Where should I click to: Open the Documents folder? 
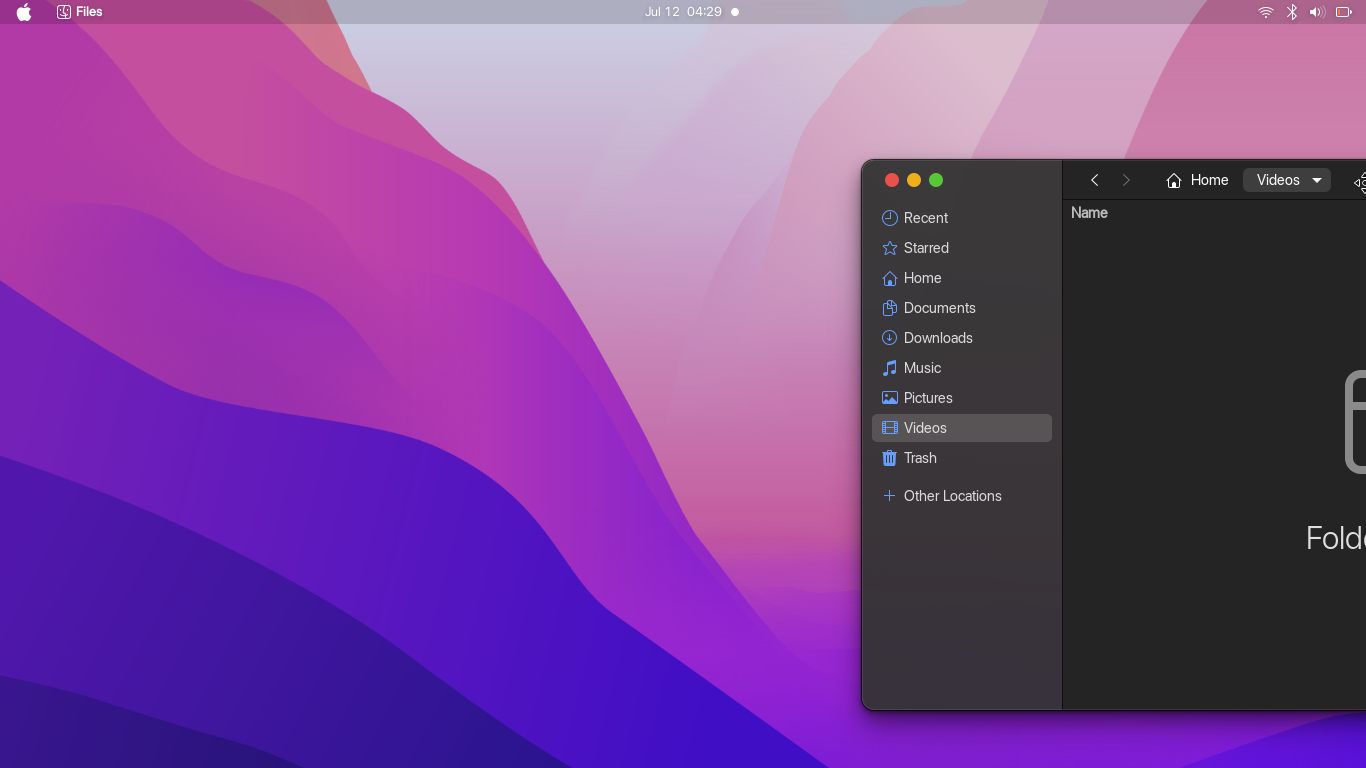coord(939,307)
